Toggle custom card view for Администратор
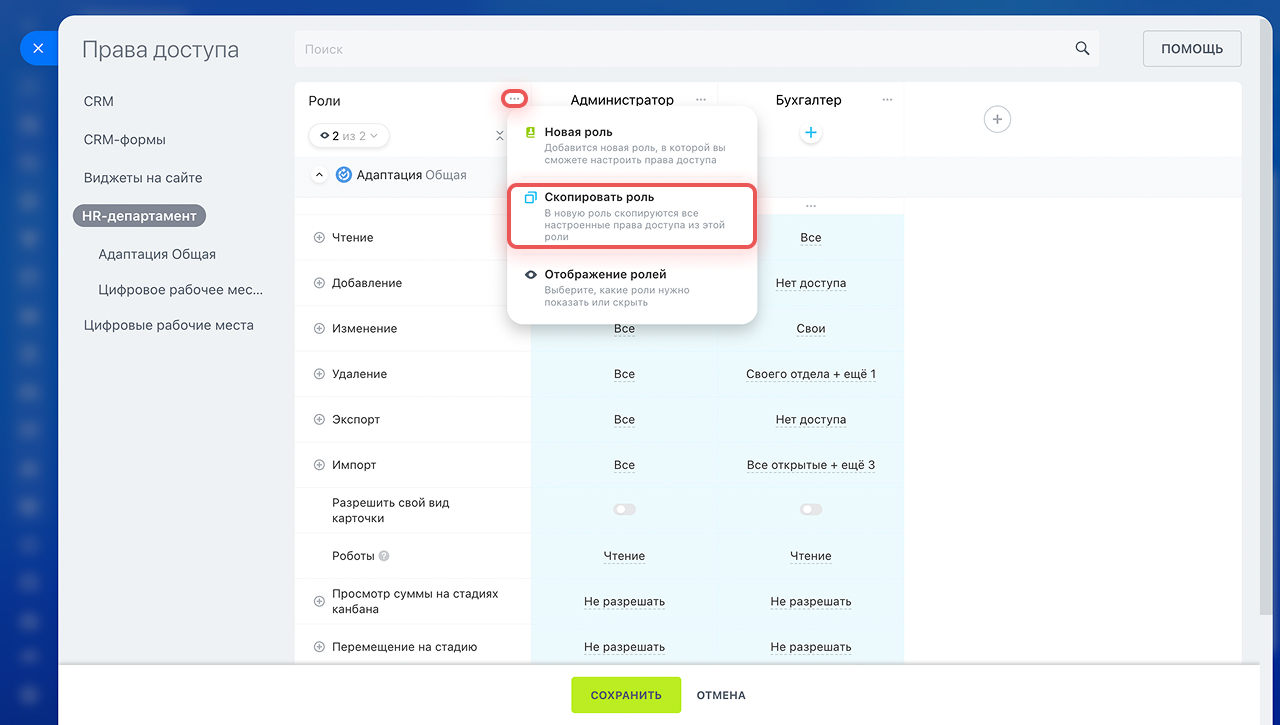The width and height of the screenshot is (1280, 725). pos(624,510)
